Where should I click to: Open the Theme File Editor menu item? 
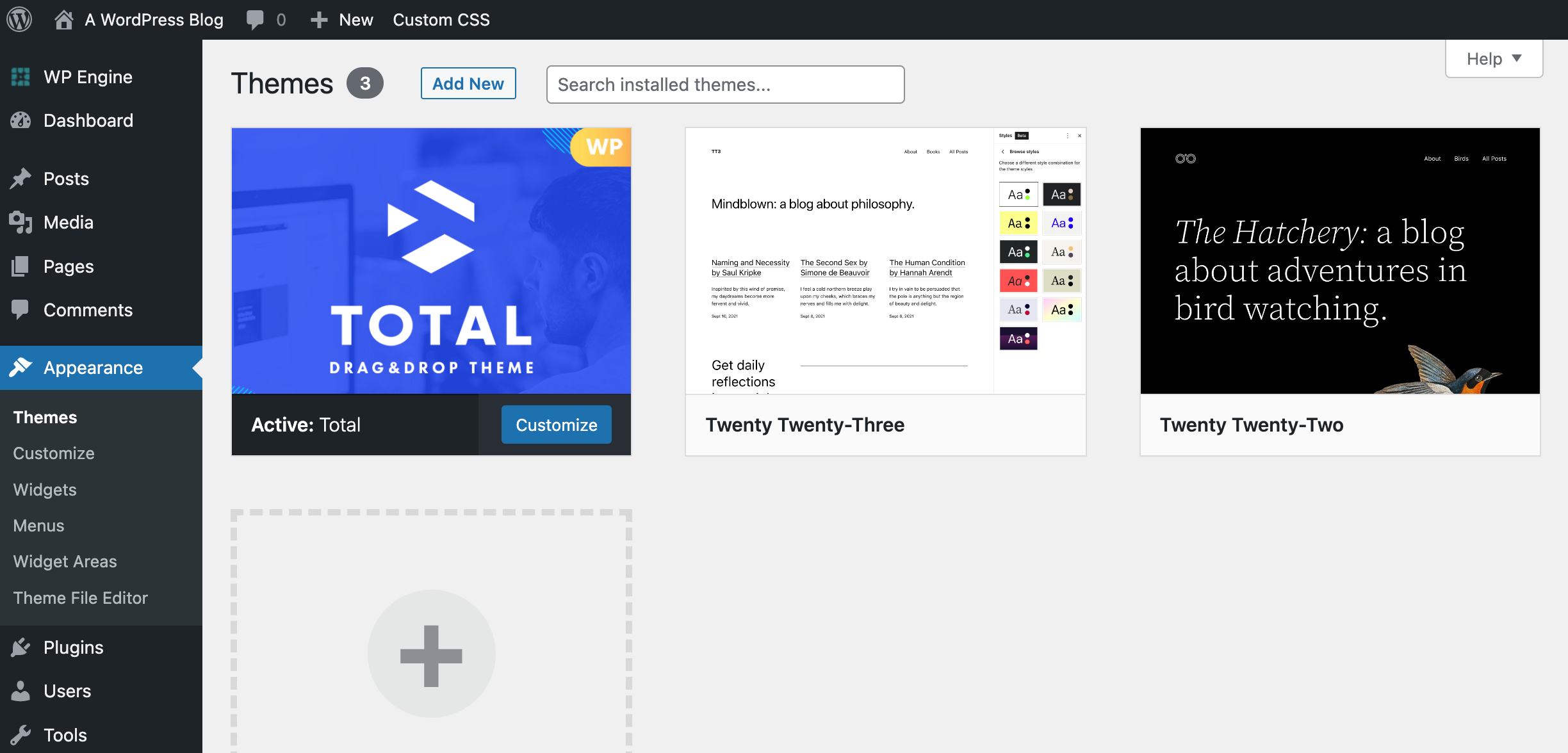point(81,597)
